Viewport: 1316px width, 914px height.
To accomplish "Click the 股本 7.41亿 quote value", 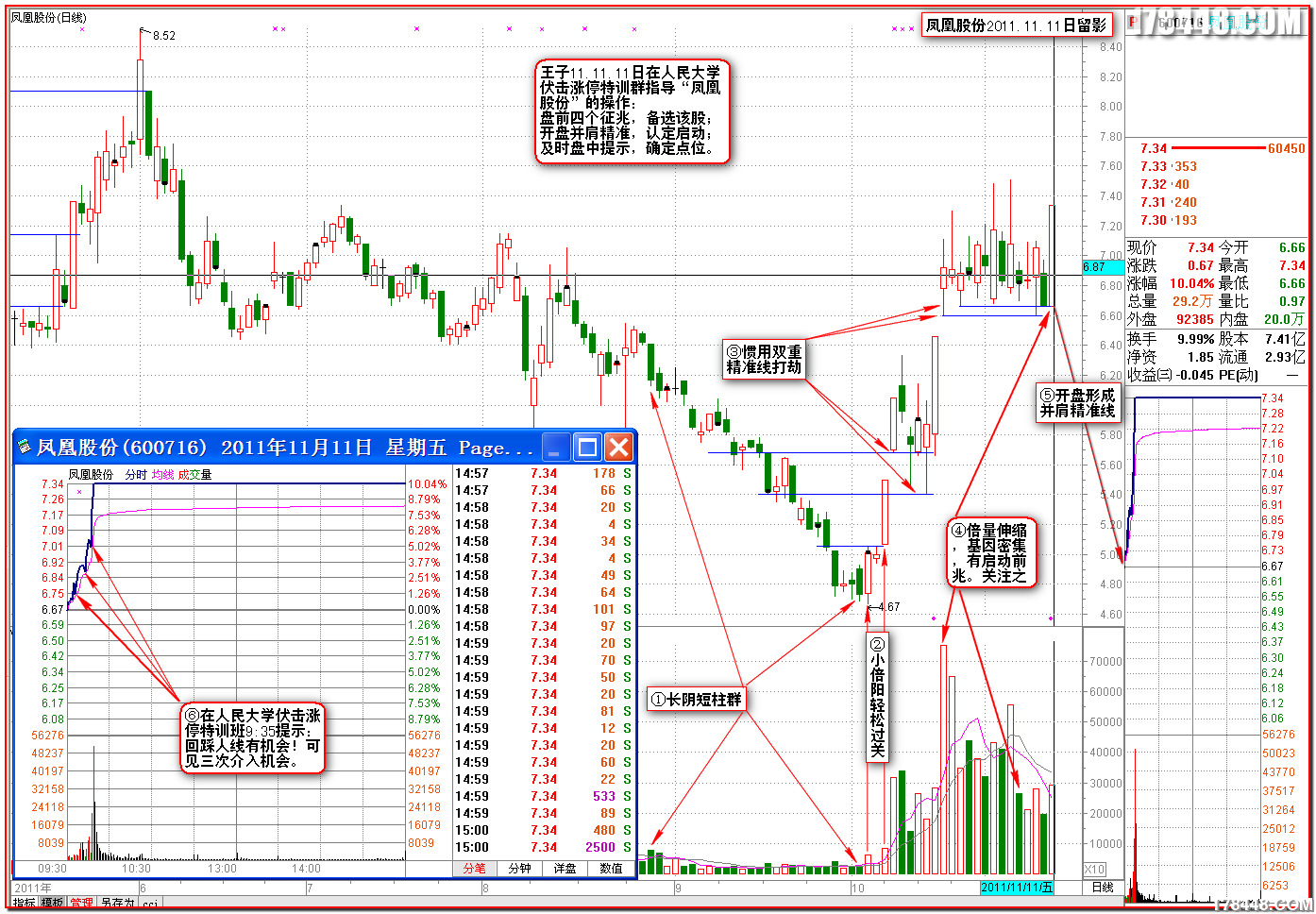I will pyautogui.click(x=1286, y=338).
